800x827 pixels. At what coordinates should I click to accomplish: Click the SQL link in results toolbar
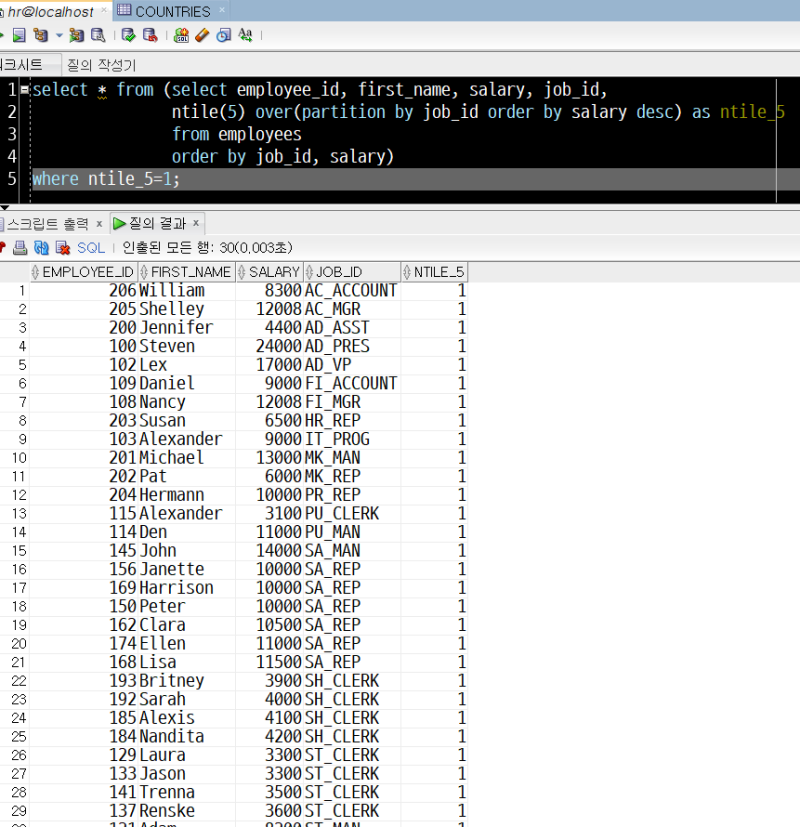coord(91,247)
